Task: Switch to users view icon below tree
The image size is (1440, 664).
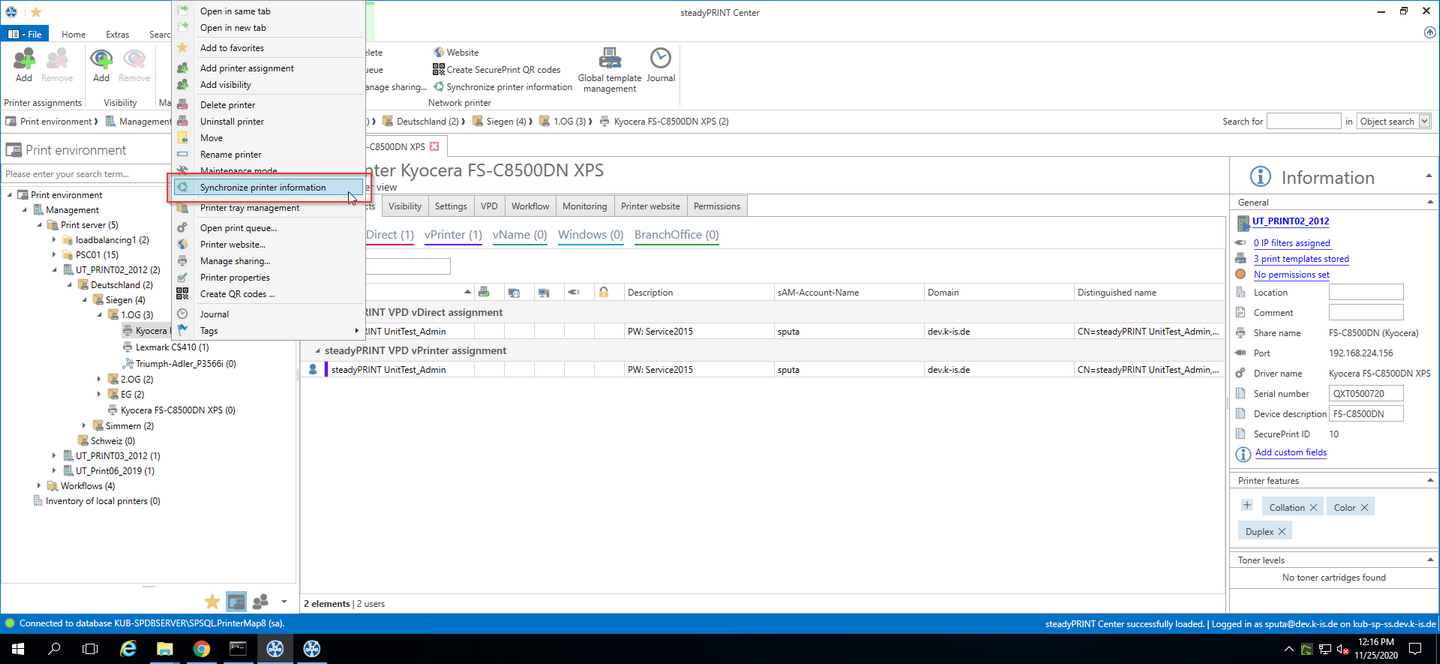Action: click(260, 601)
